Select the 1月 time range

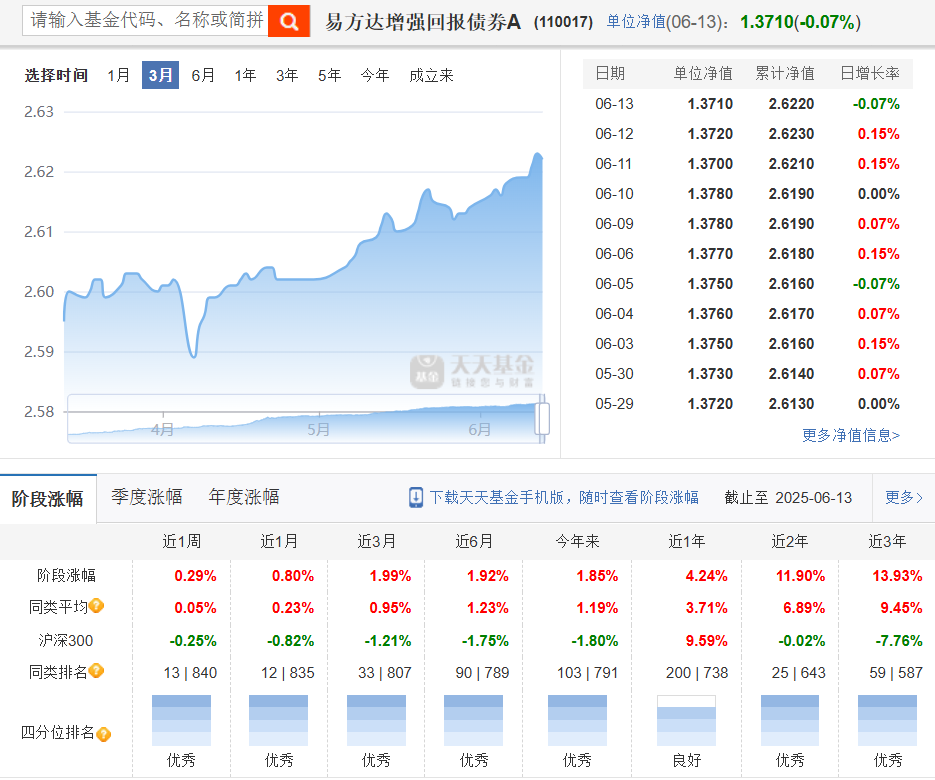[x=119, y=75]
